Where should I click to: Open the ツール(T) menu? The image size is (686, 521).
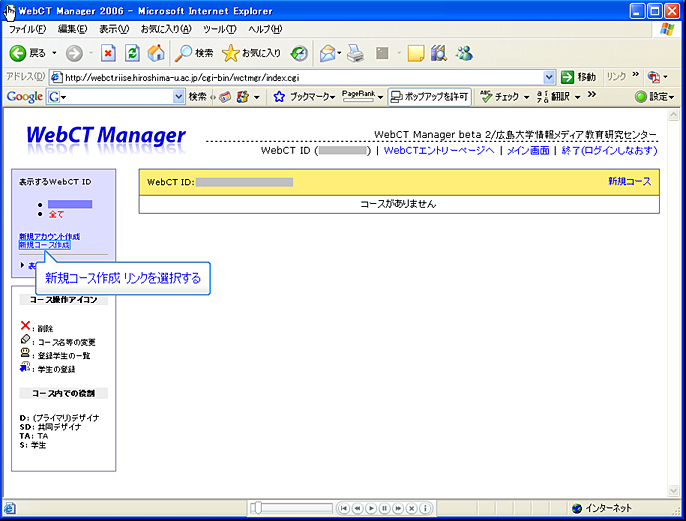(220, 29)
